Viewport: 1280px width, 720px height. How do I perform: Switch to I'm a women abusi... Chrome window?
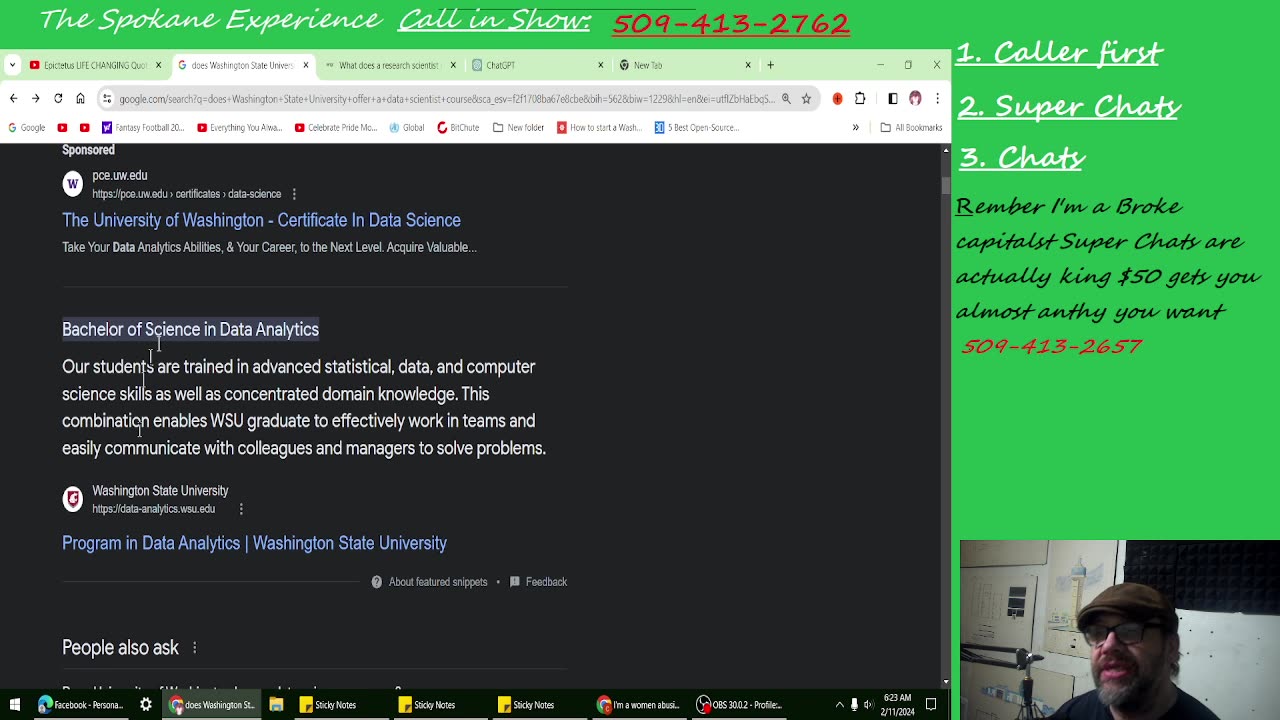pyautogui.click(x=639, y=705)
